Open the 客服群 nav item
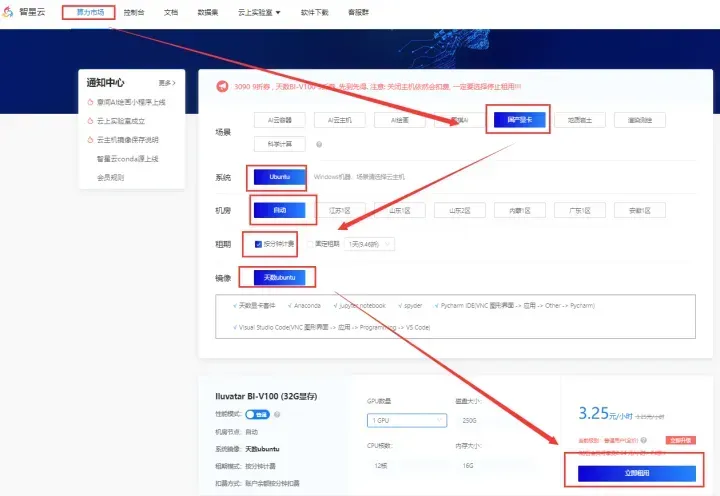Screen dimensions: 720x496 358,12
